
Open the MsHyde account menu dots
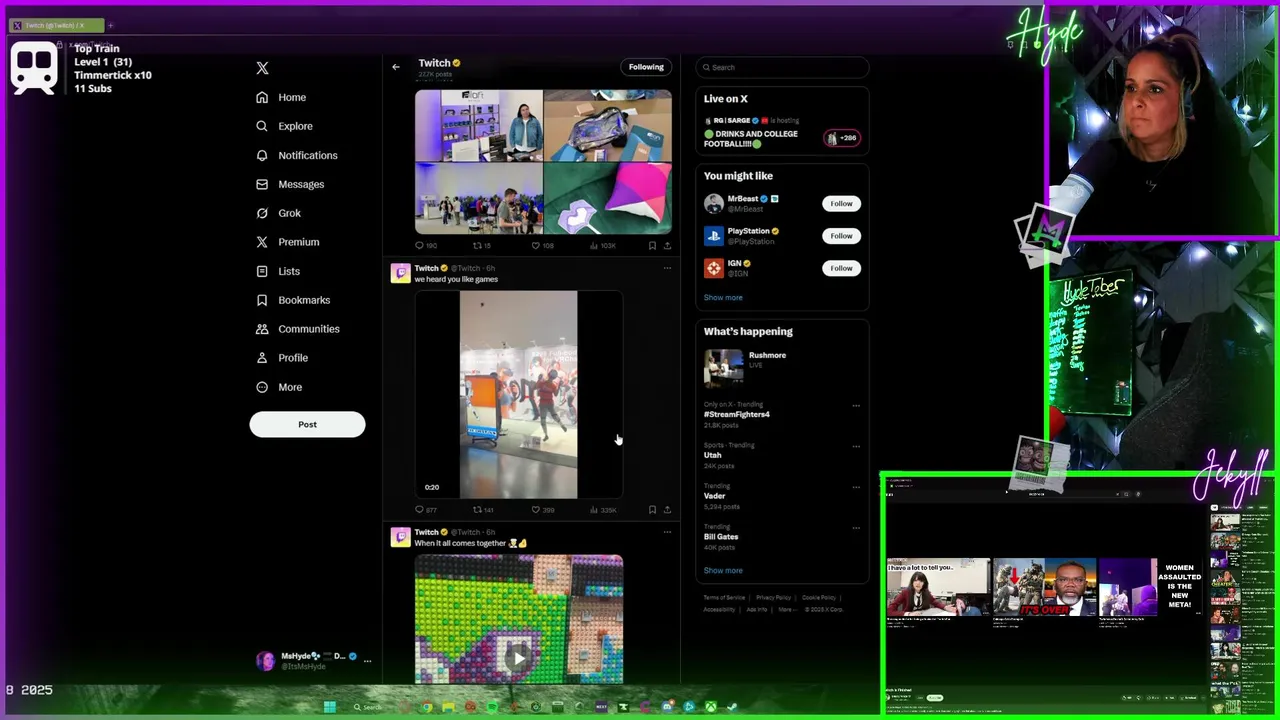[367, 661]
